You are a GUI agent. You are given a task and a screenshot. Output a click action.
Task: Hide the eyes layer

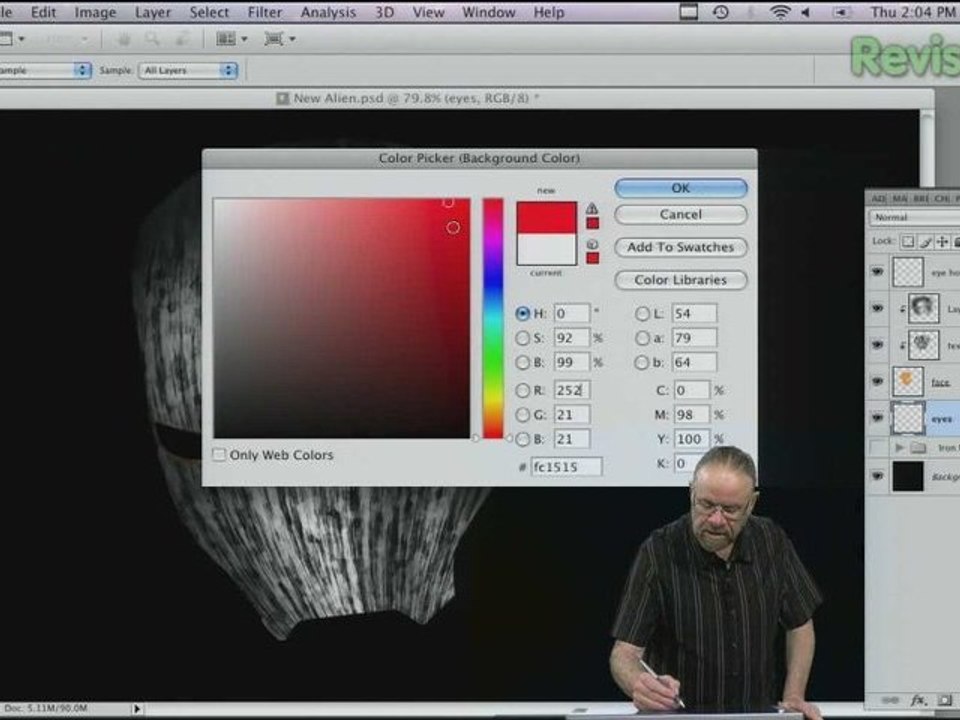pyautogui.click(x=877, y=418)
